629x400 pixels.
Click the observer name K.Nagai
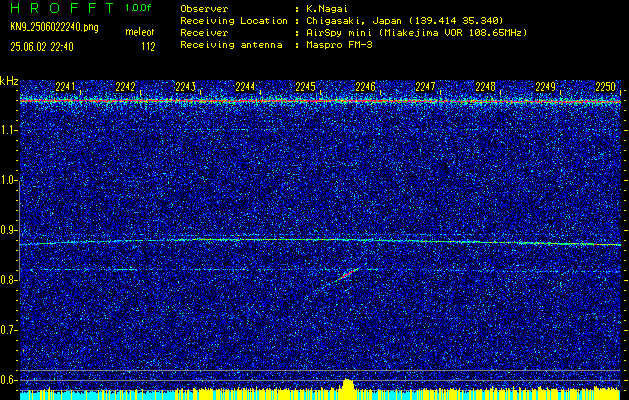pos(327,8)
